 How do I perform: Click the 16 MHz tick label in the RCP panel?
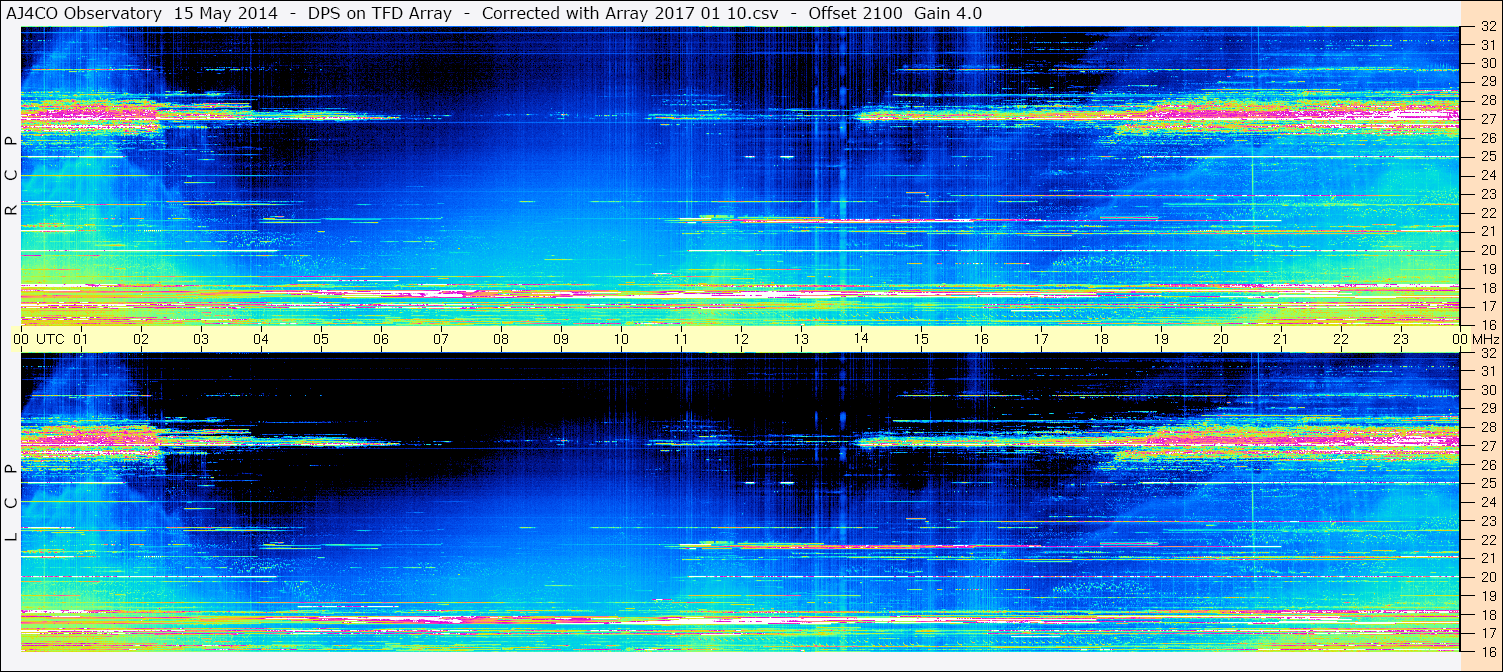(1488, 325)
